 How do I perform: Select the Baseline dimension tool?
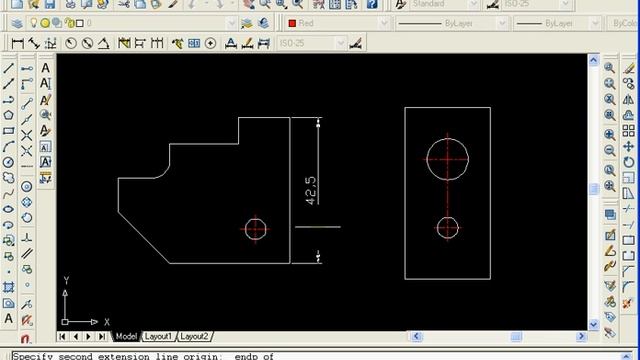coord(140,43)
